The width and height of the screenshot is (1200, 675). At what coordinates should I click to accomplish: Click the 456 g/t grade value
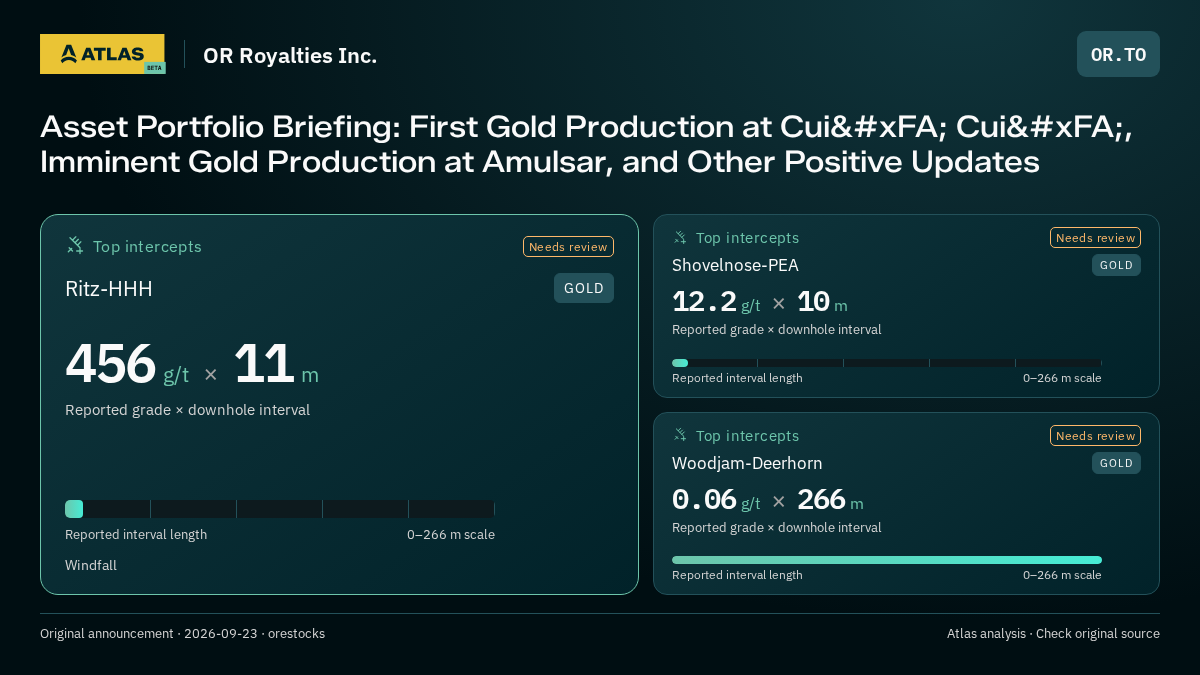click(127, 364)
